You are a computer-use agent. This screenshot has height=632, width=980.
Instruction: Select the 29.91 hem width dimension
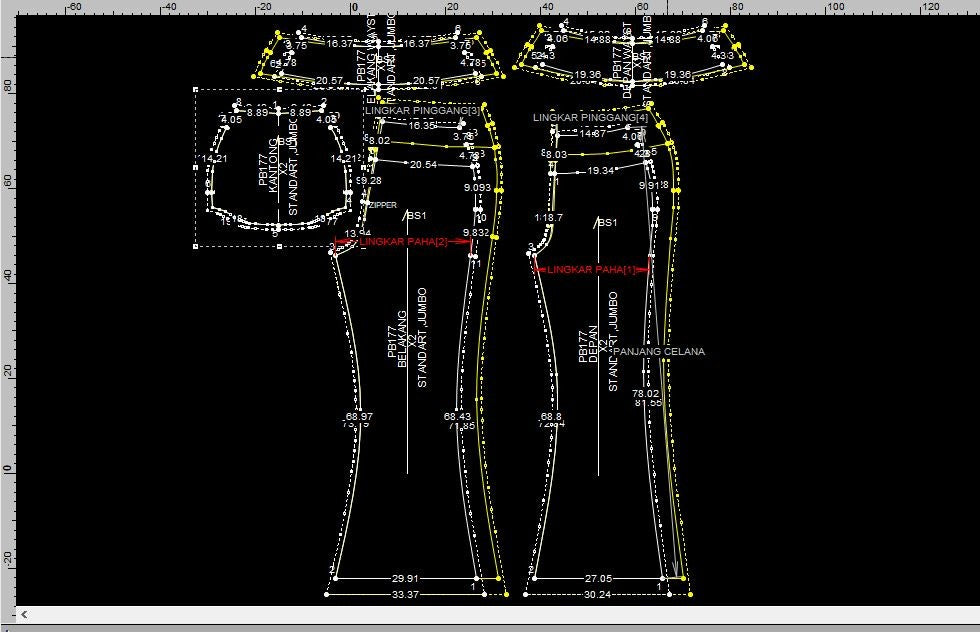pos(405,578)
